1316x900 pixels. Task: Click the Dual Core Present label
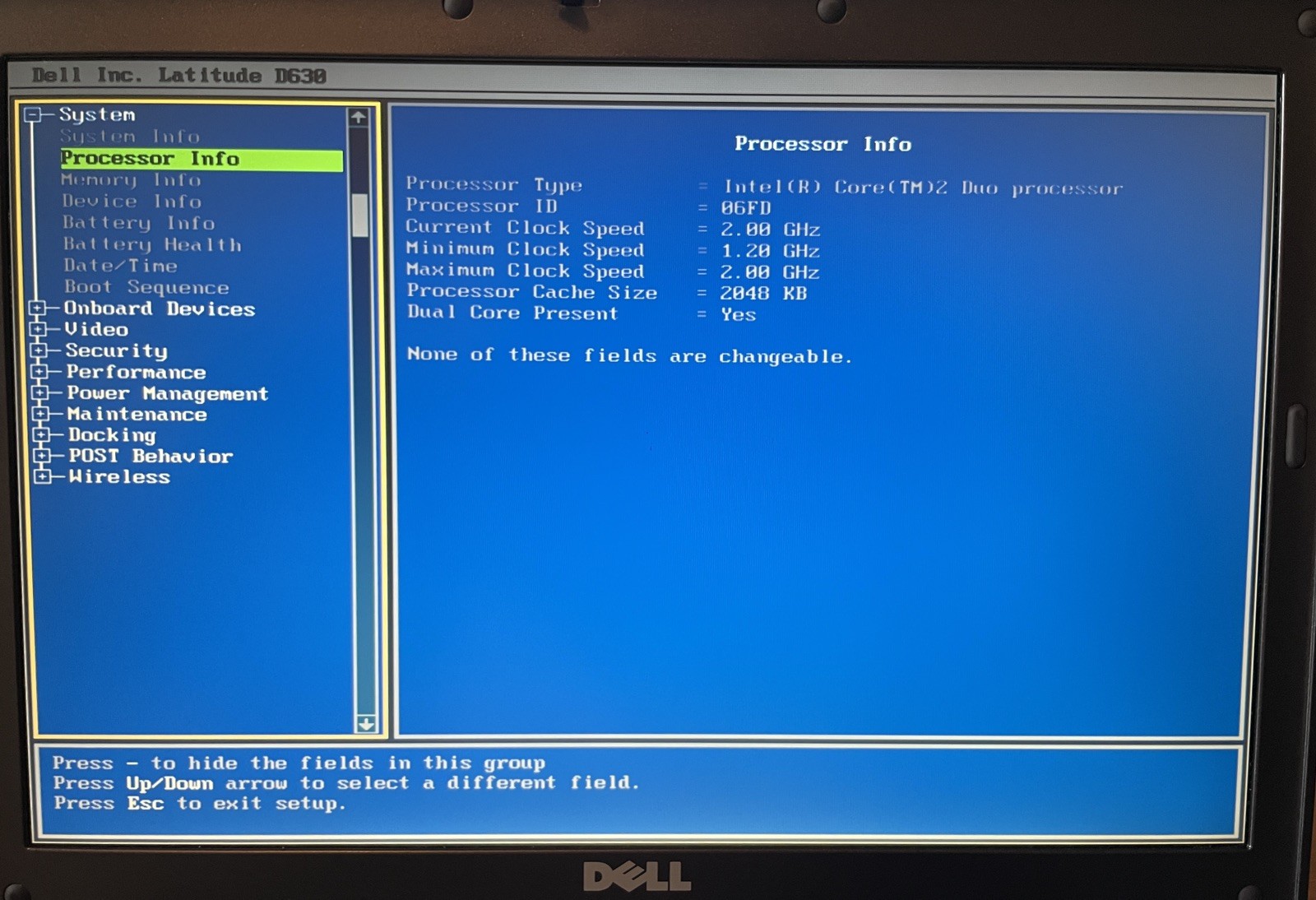pyautogui.click(x=512, y=313)
